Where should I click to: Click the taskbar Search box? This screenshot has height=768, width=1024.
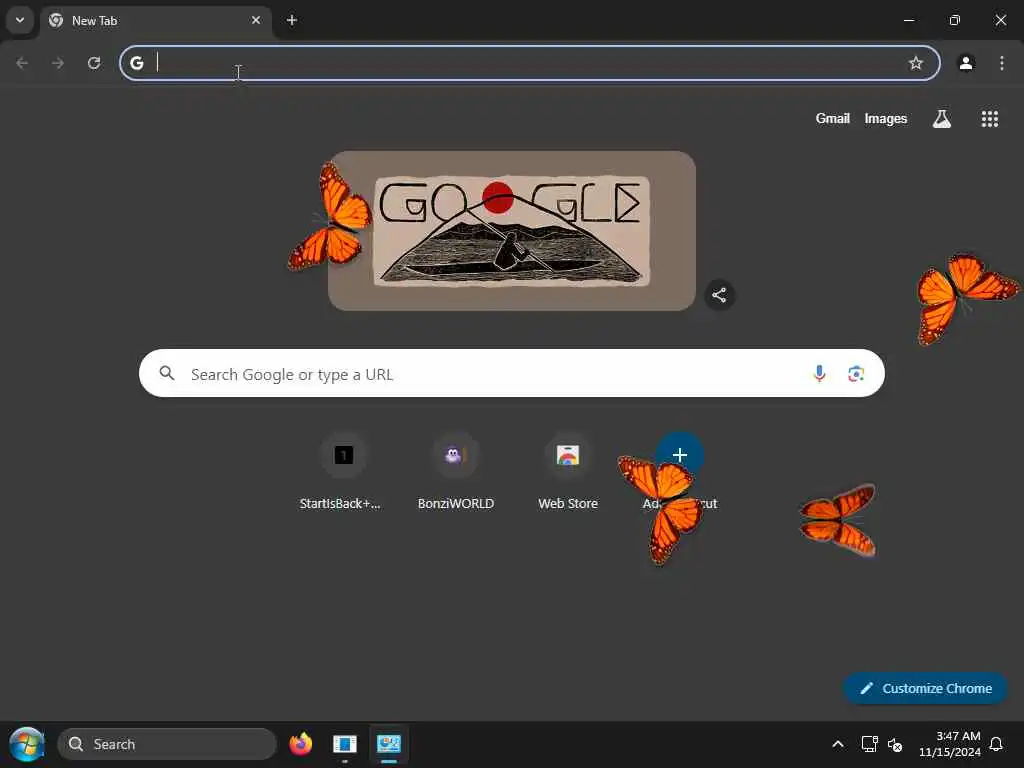(x=167, y=744)
